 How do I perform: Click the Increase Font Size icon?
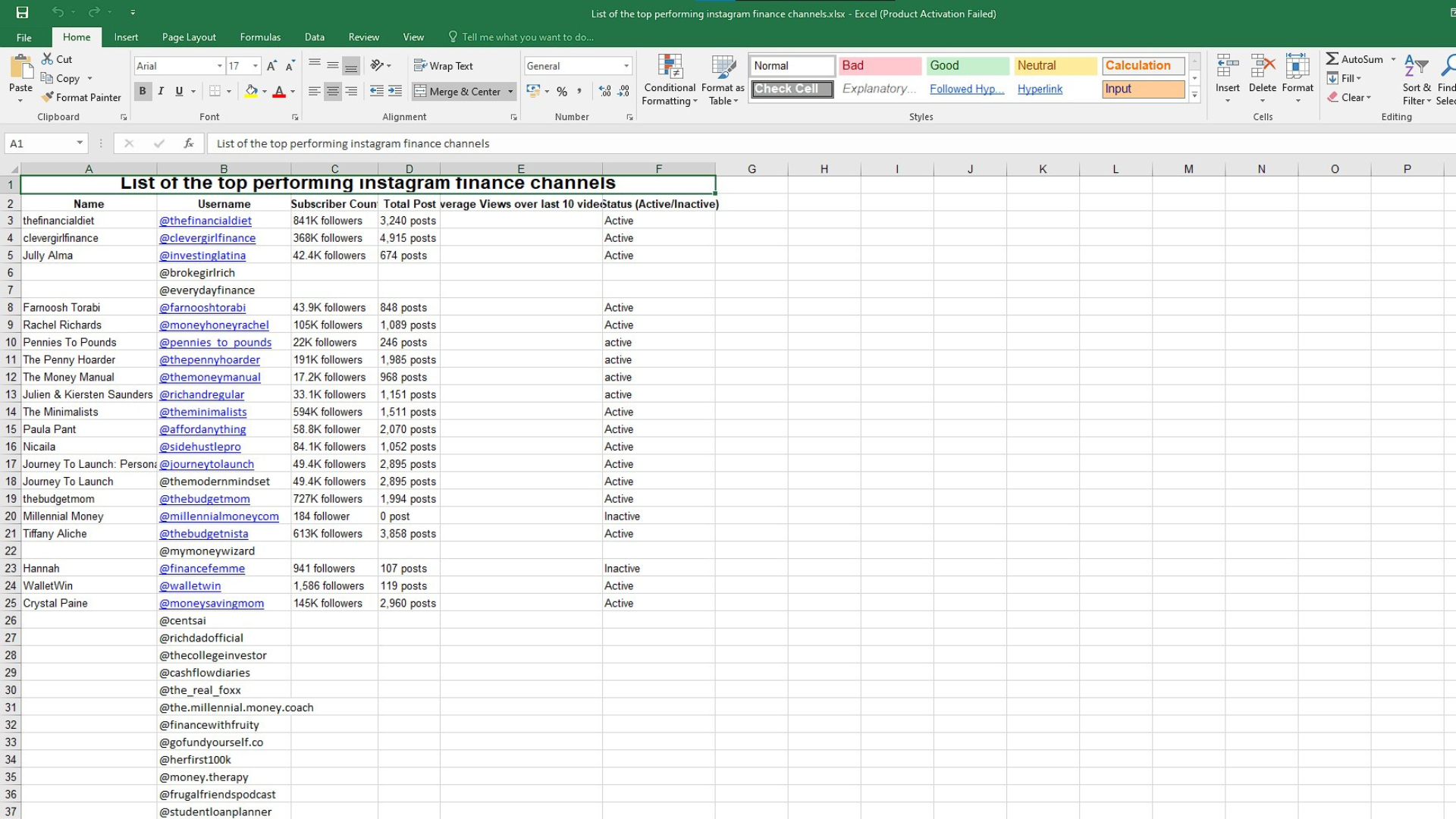coord(271,66)
